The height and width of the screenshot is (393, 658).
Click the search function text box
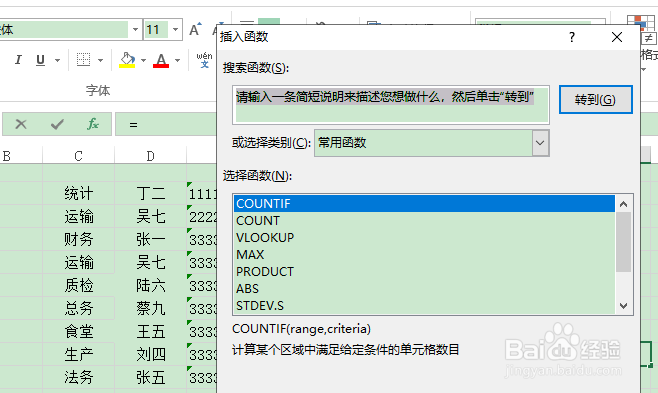coord(391,105)
